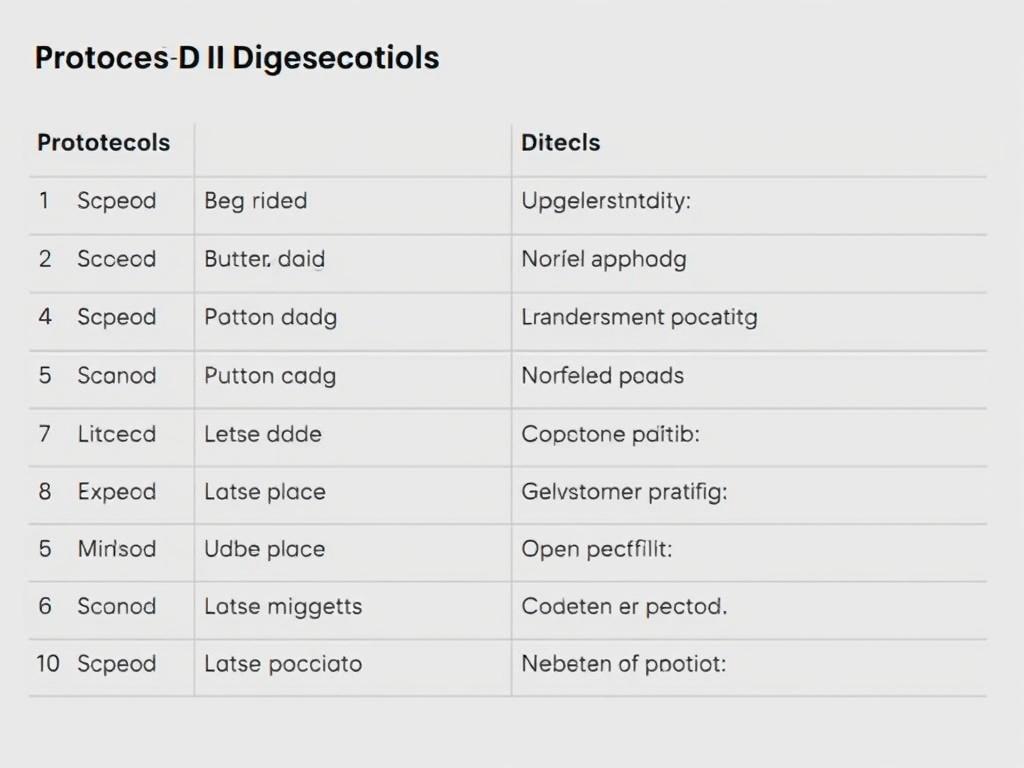Select the "Butter. daid" cell

click(x=264, y=259)
